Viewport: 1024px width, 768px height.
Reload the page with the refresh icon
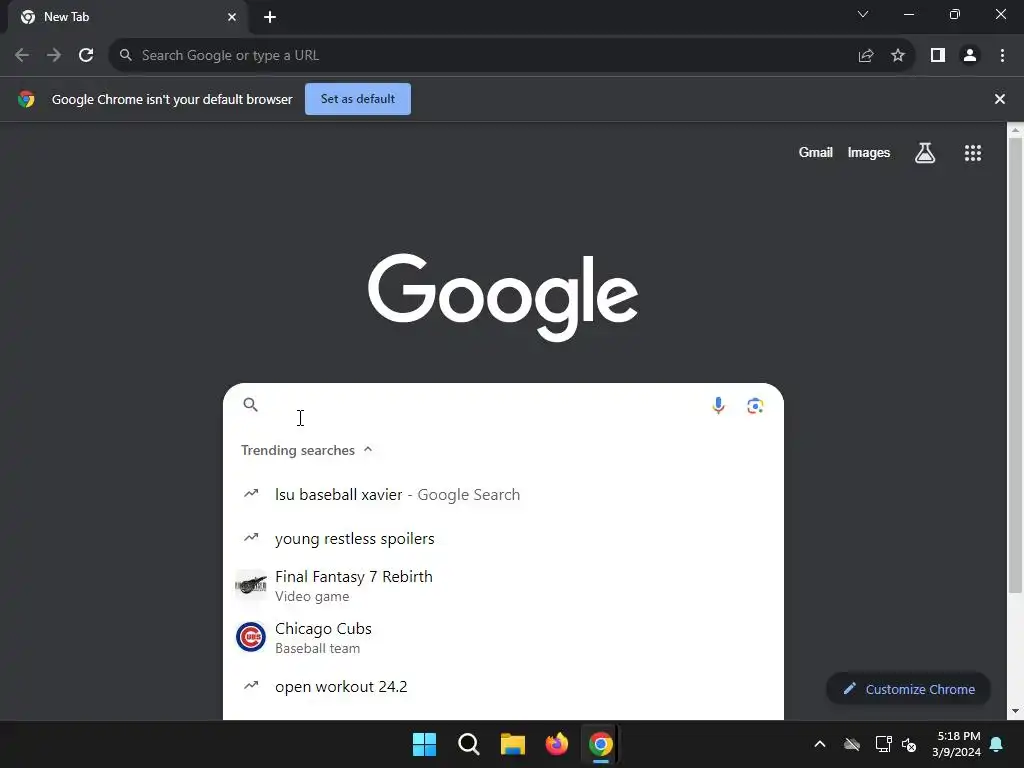coord(86,56)
